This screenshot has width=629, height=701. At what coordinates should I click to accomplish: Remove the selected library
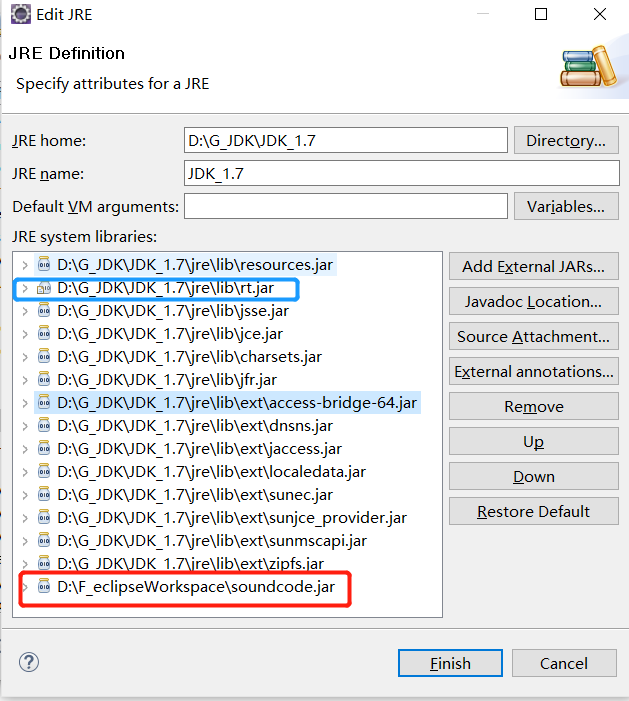click(x=534, y=406)
